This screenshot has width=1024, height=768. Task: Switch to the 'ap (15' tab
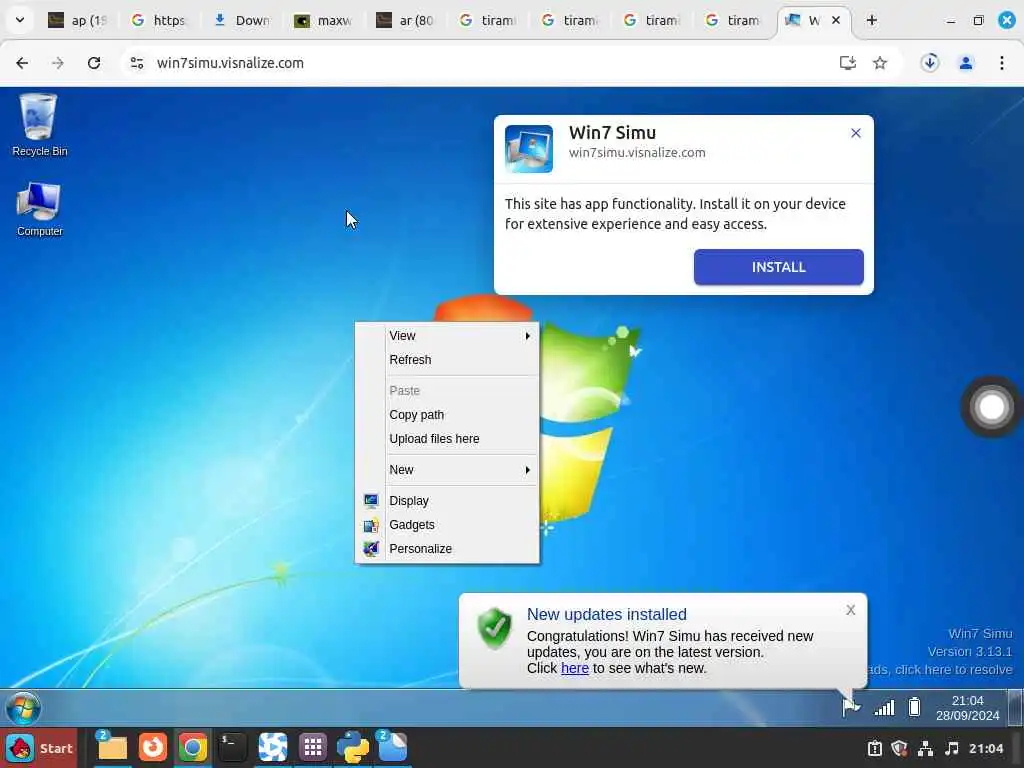coord(78,20)
